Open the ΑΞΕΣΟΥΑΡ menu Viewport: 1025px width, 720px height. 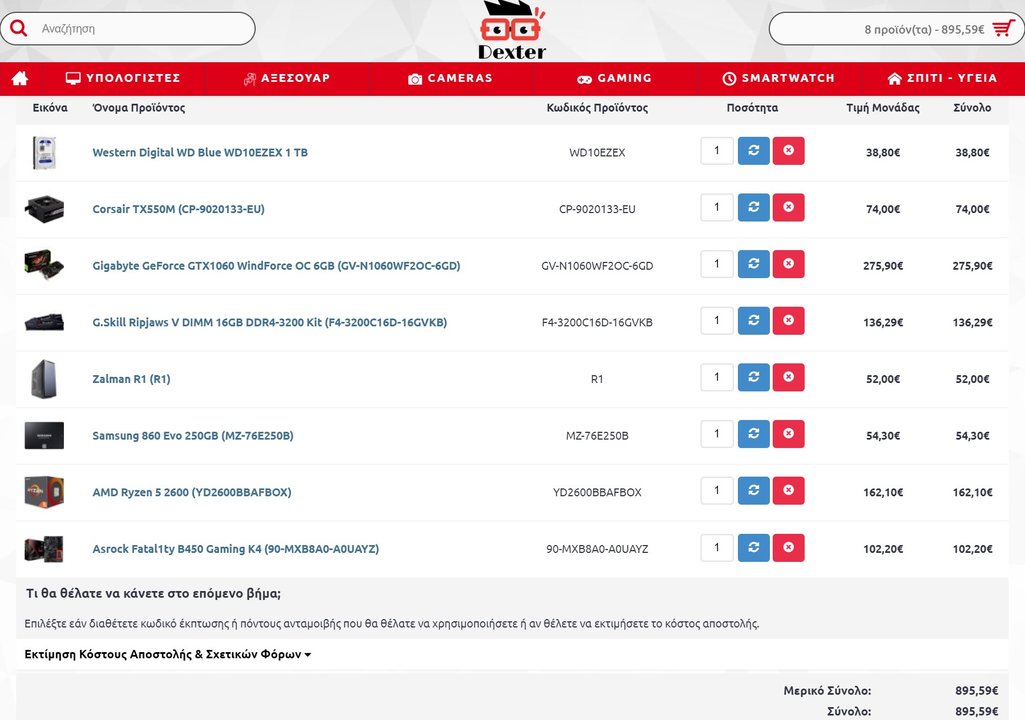(287, 78)
